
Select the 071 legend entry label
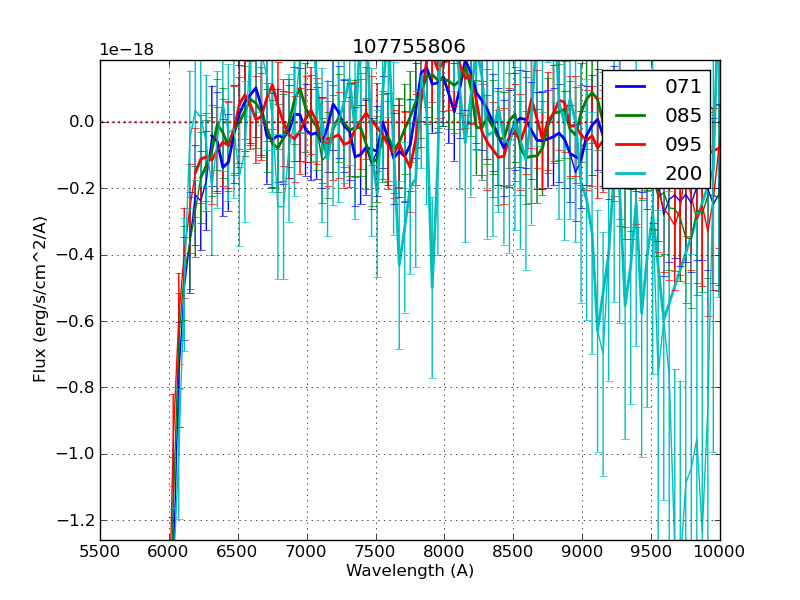(x=683, y=87)
